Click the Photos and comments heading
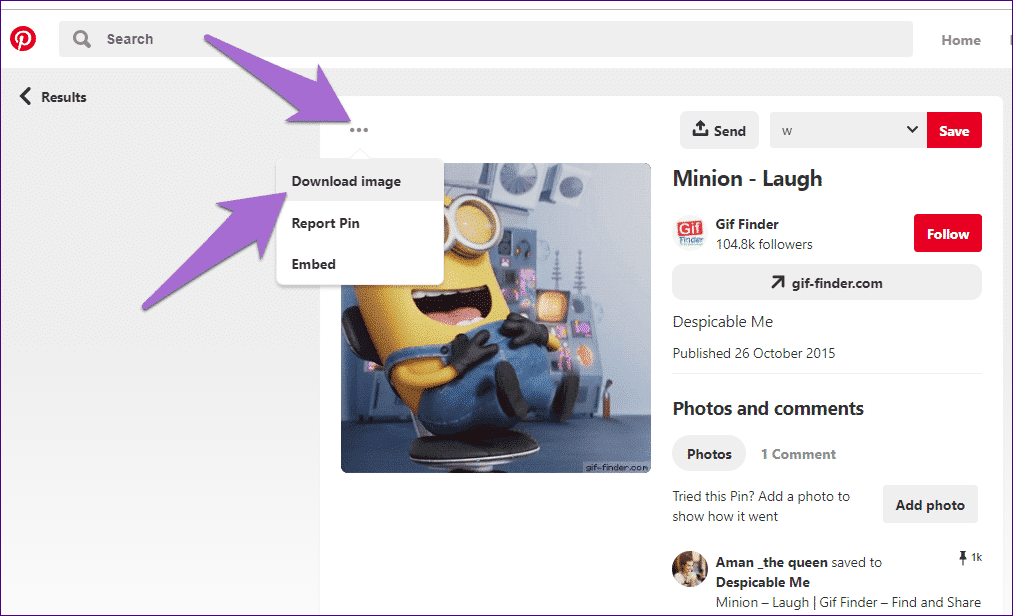This screenshot has width=1013, height=616. 768,409
